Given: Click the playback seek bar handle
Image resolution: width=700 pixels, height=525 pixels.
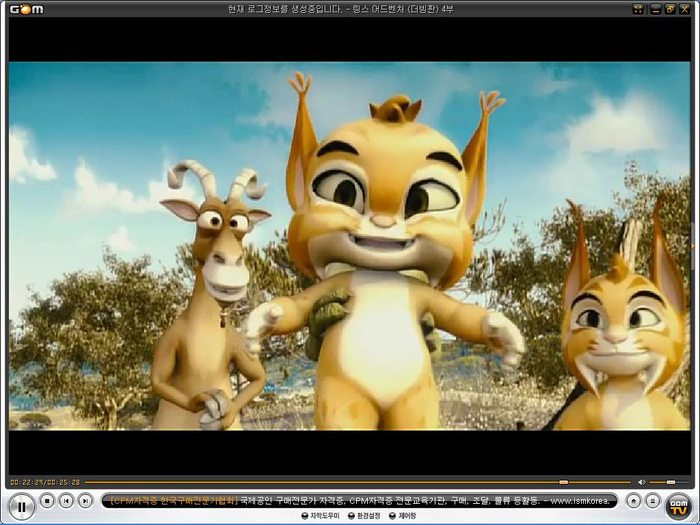Looking at the screenshot, I should click(x=563, y=482).
